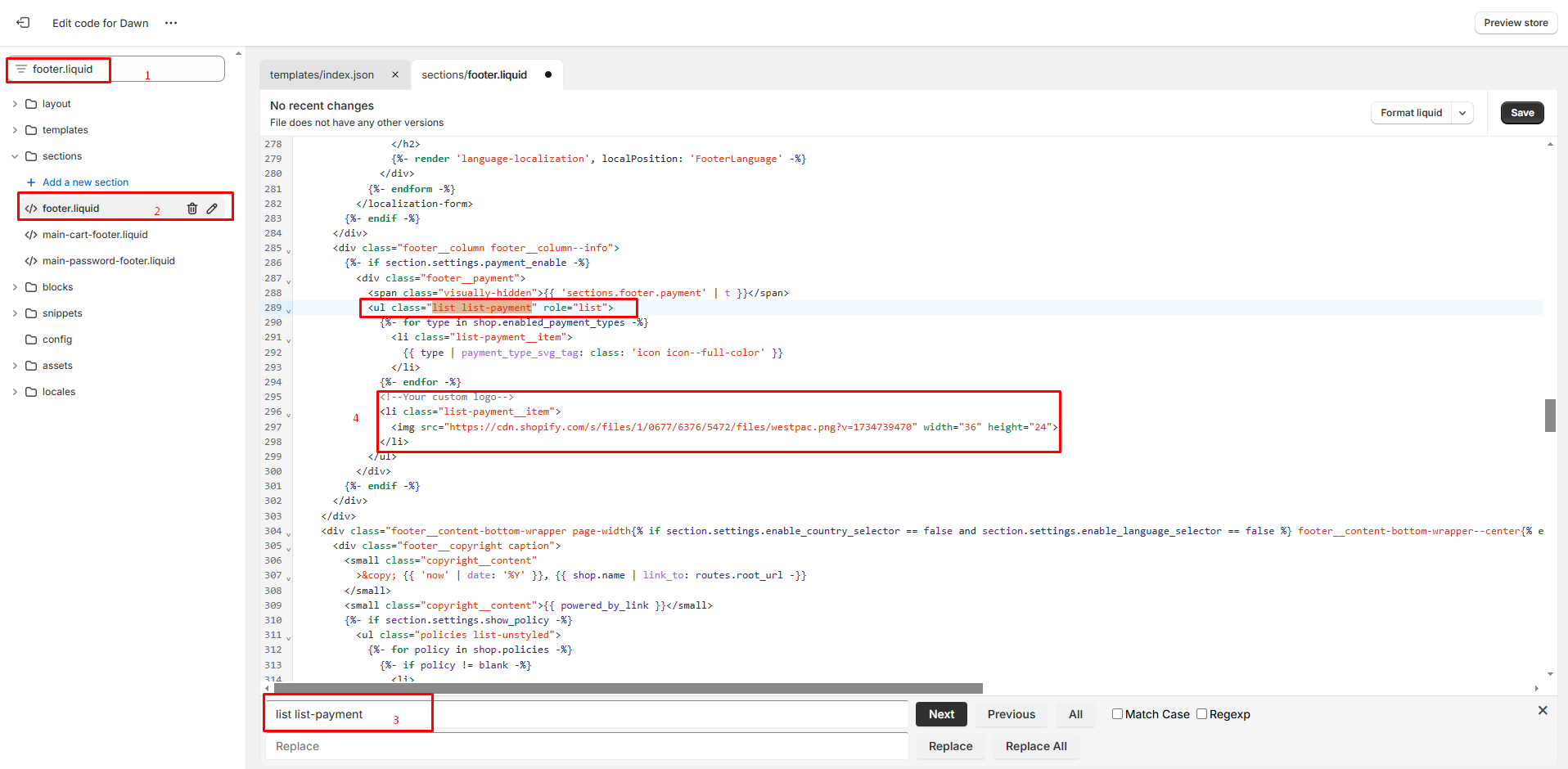Open main-cart-footer.liquid file

95,235
